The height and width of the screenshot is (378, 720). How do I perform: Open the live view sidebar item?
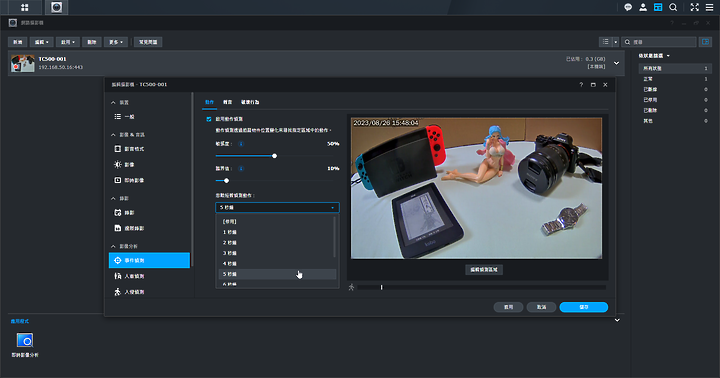pos(149,181)
